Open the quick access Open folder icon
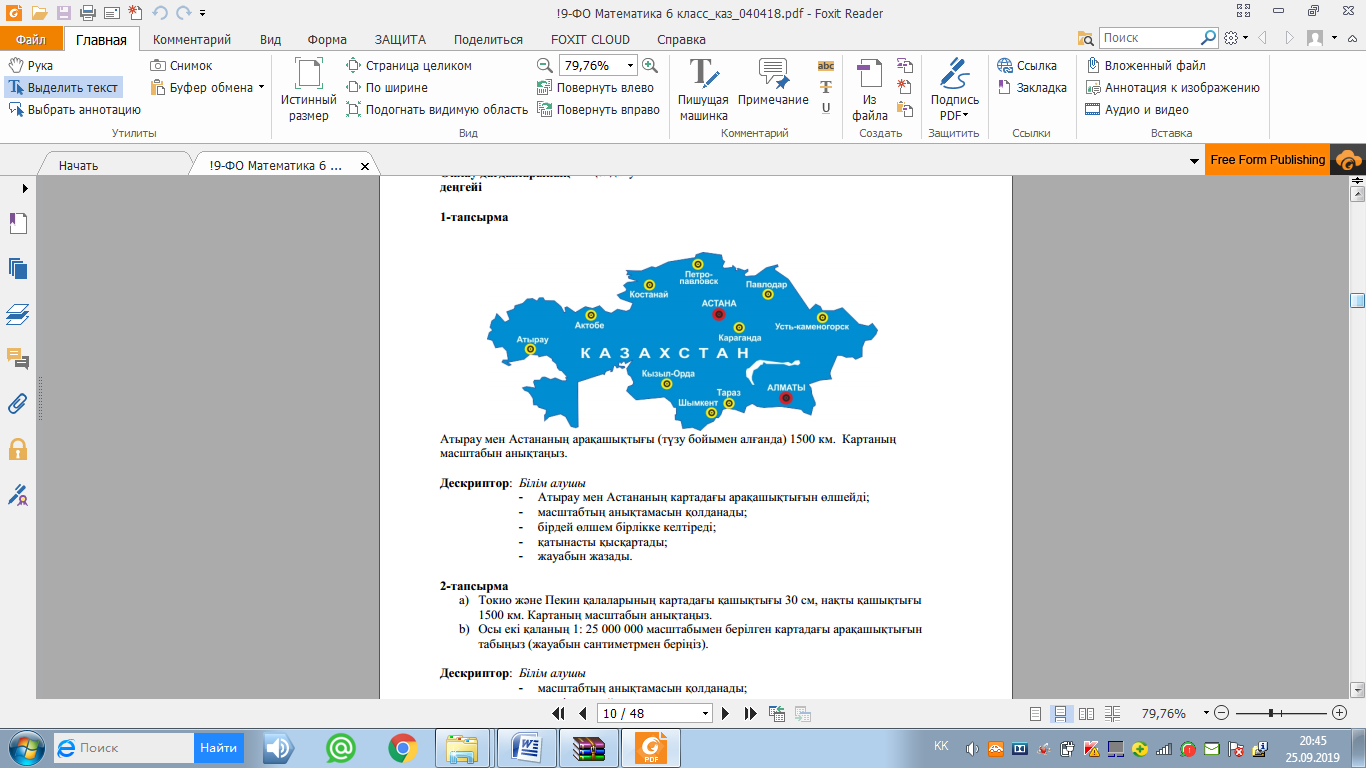Screen dimensions: 1366x768 tap(39, 12)
